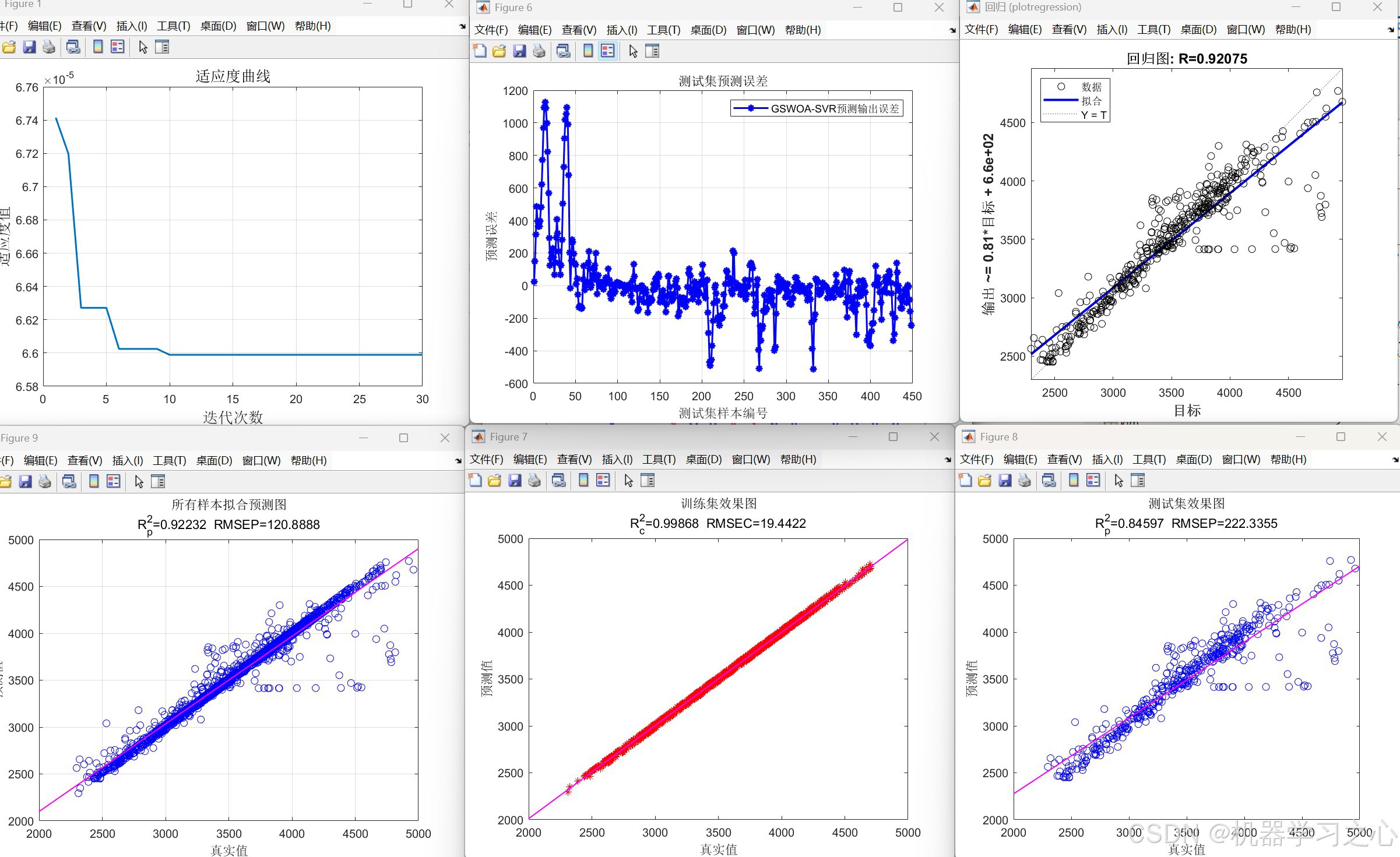The image size is (1400, 857).
Task: Open 工具(T) dropdown in regression window
Action: pyautogui.click(x=1153, y=30)
